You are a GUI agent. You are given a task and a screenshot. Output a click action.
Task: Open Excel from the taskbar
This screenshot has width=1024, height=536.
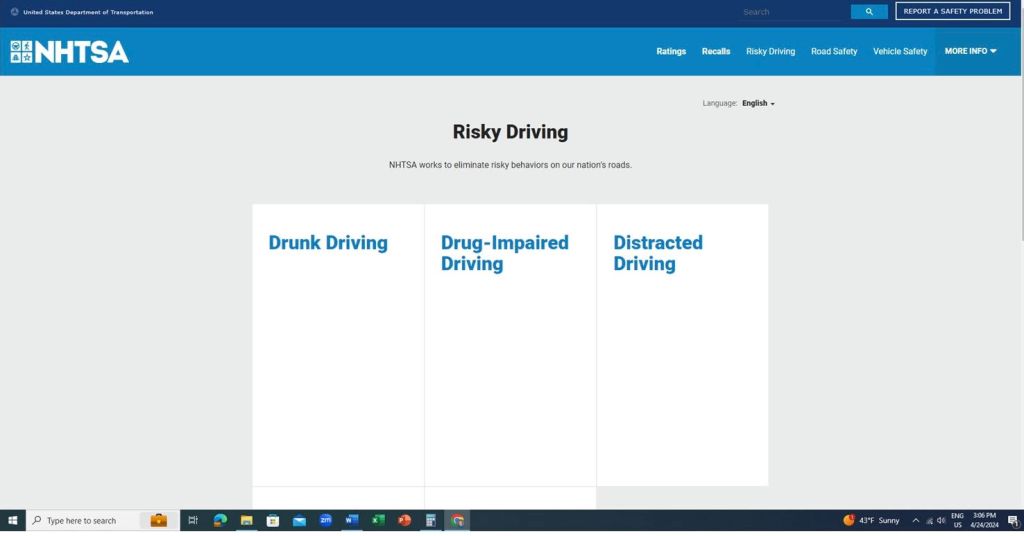(x=378, y=520)
